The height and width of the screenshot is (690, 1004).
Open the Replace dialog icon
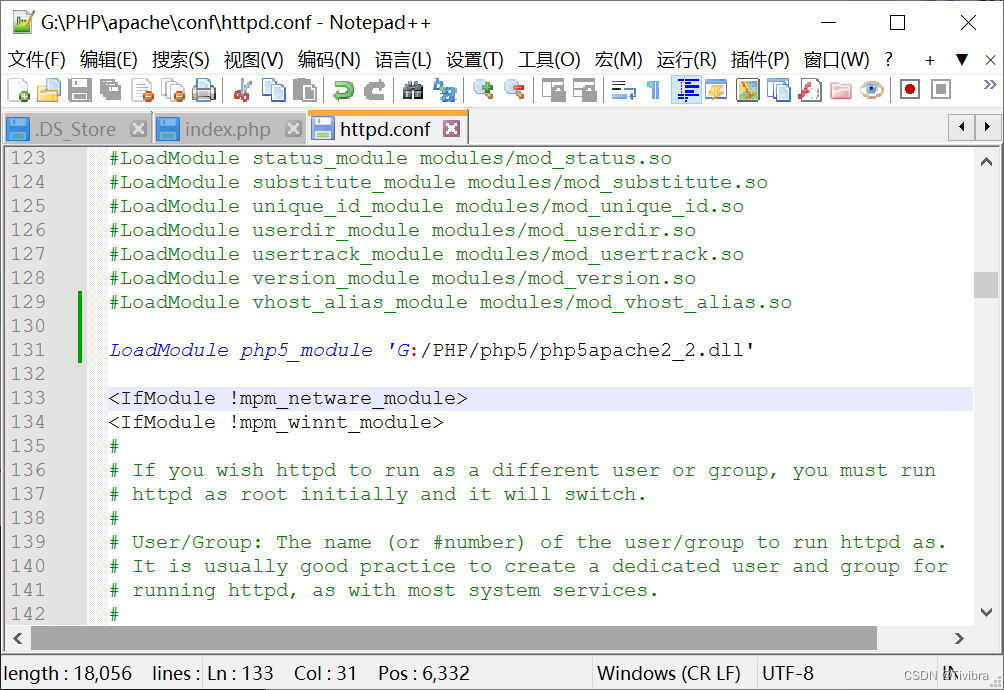[444, 90]
